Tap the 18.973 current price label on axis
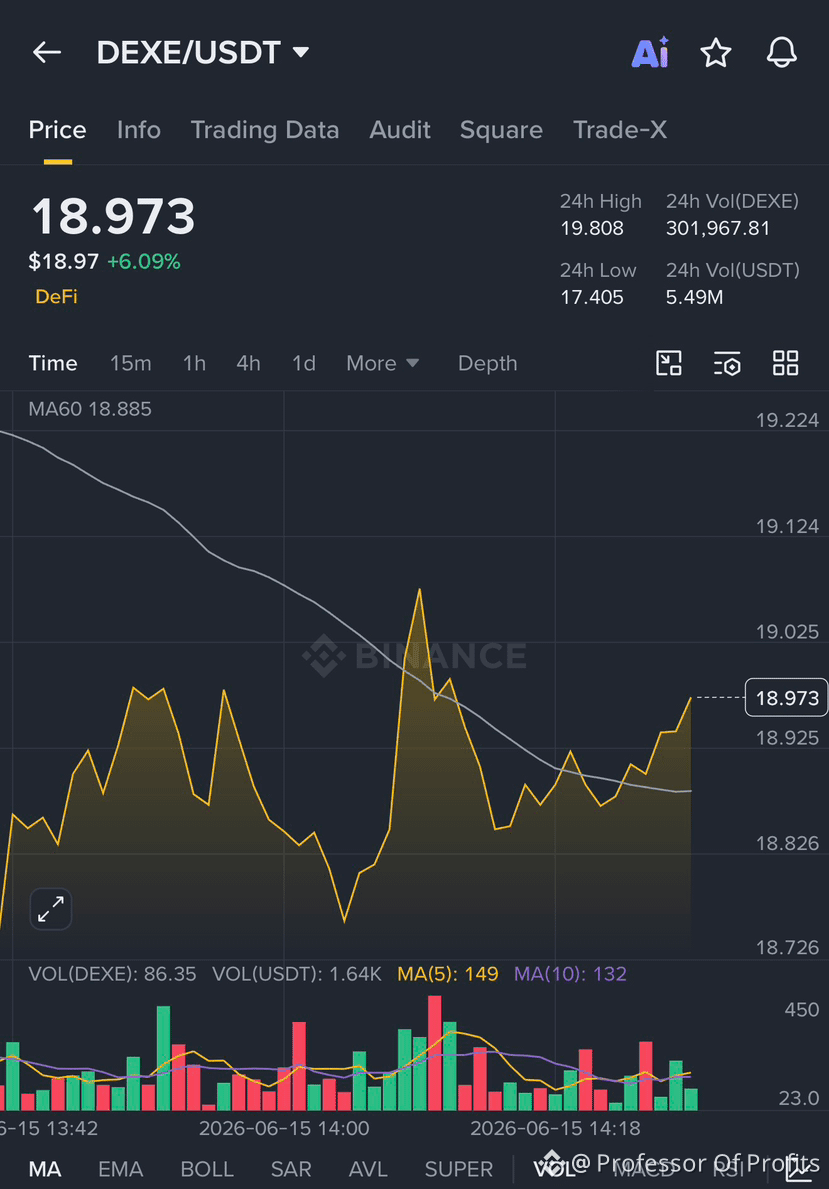The height and width of the screenshot is (1189, 829). pyautogui.click(x=787, y=698)
